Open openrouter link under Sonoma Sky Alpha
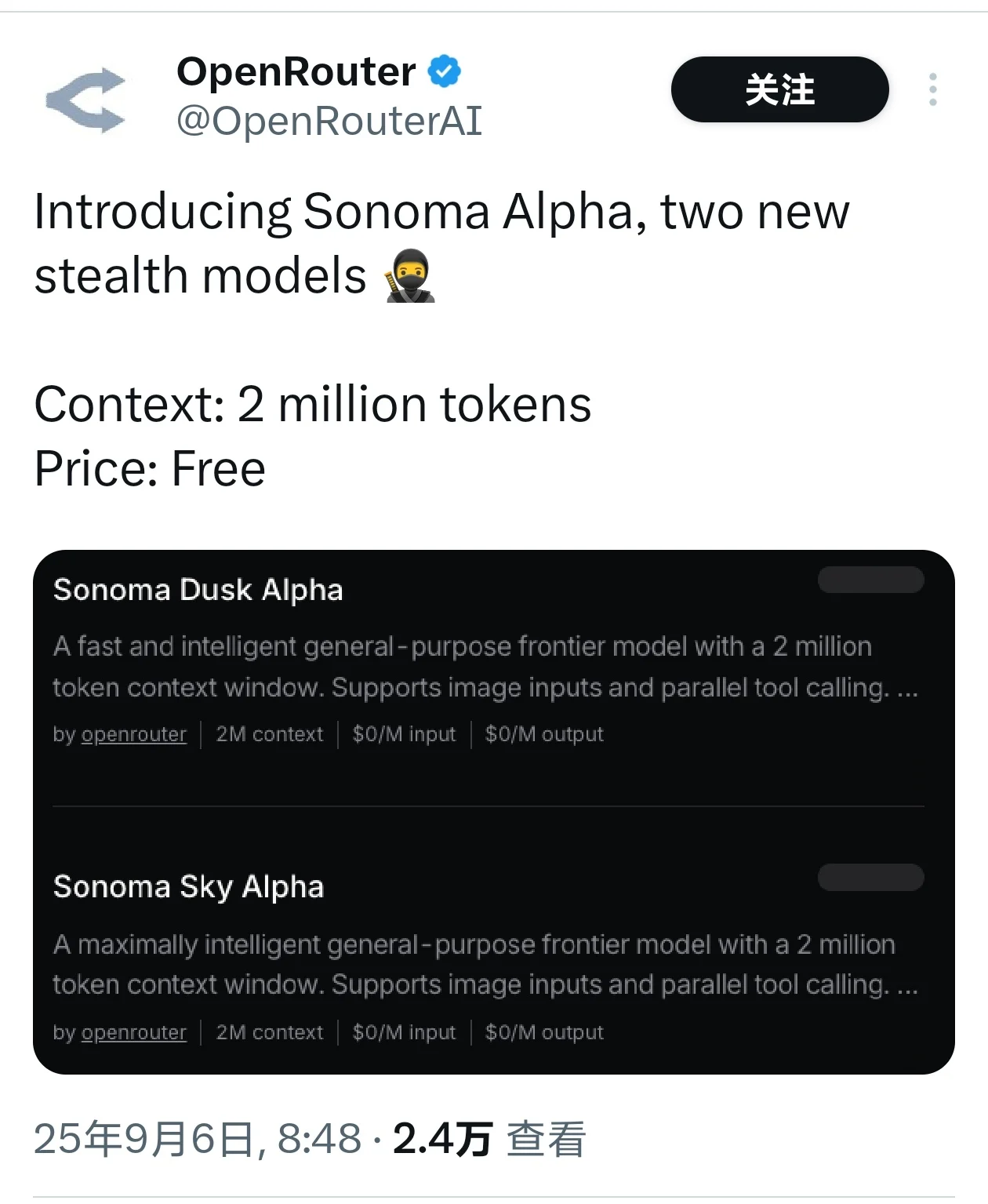 point(133,1033)
